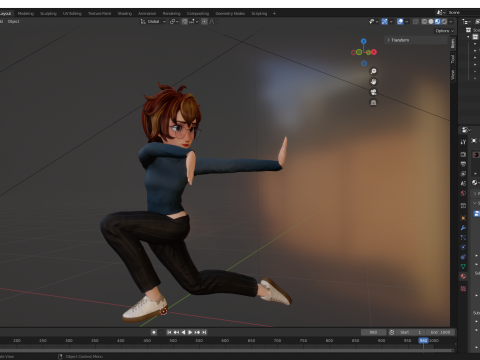Open the Animation workspace tab
Screen dimensions: 480x360
pos(147,13)
